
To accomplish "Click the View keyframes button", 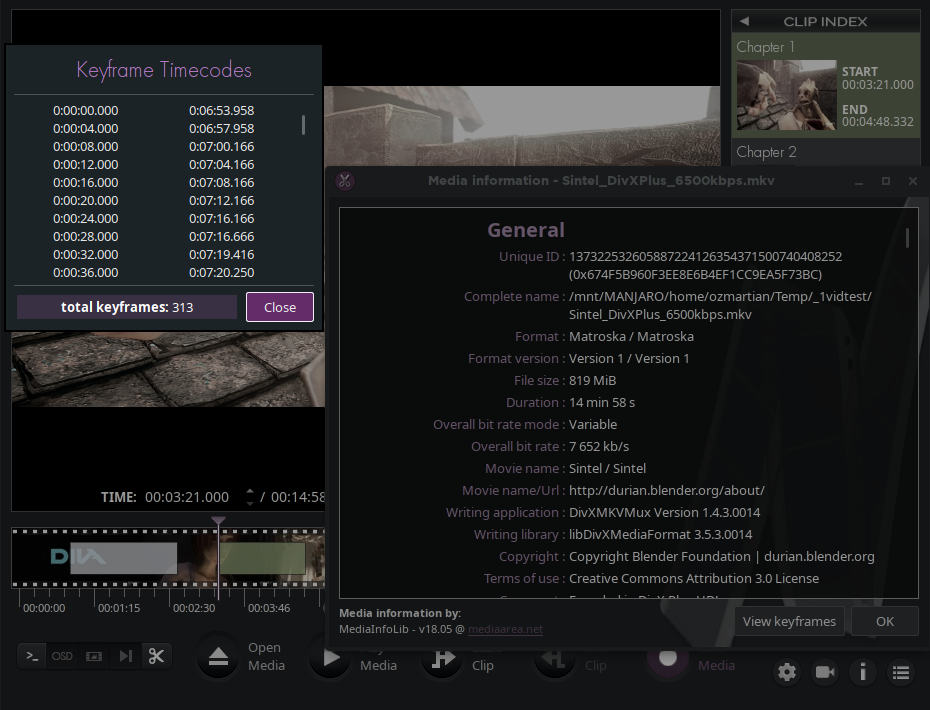I will click(x=789, y=621).
